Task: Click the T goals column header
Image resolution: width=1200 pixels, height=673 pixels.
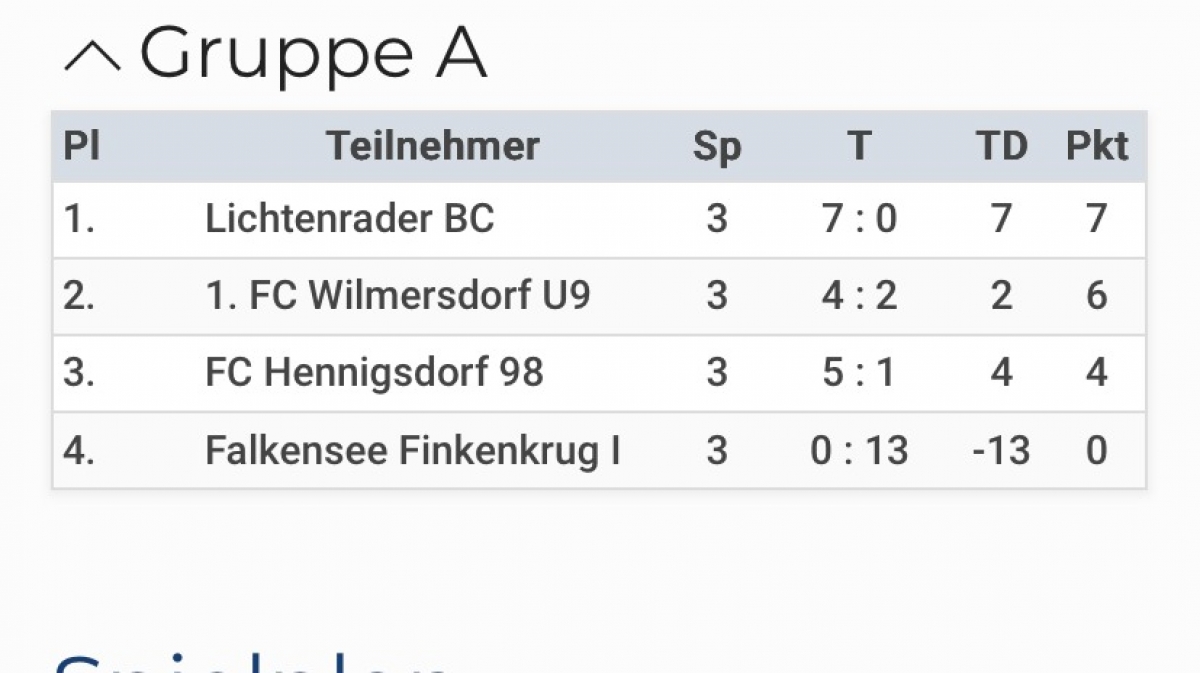Action: point(859,147)
